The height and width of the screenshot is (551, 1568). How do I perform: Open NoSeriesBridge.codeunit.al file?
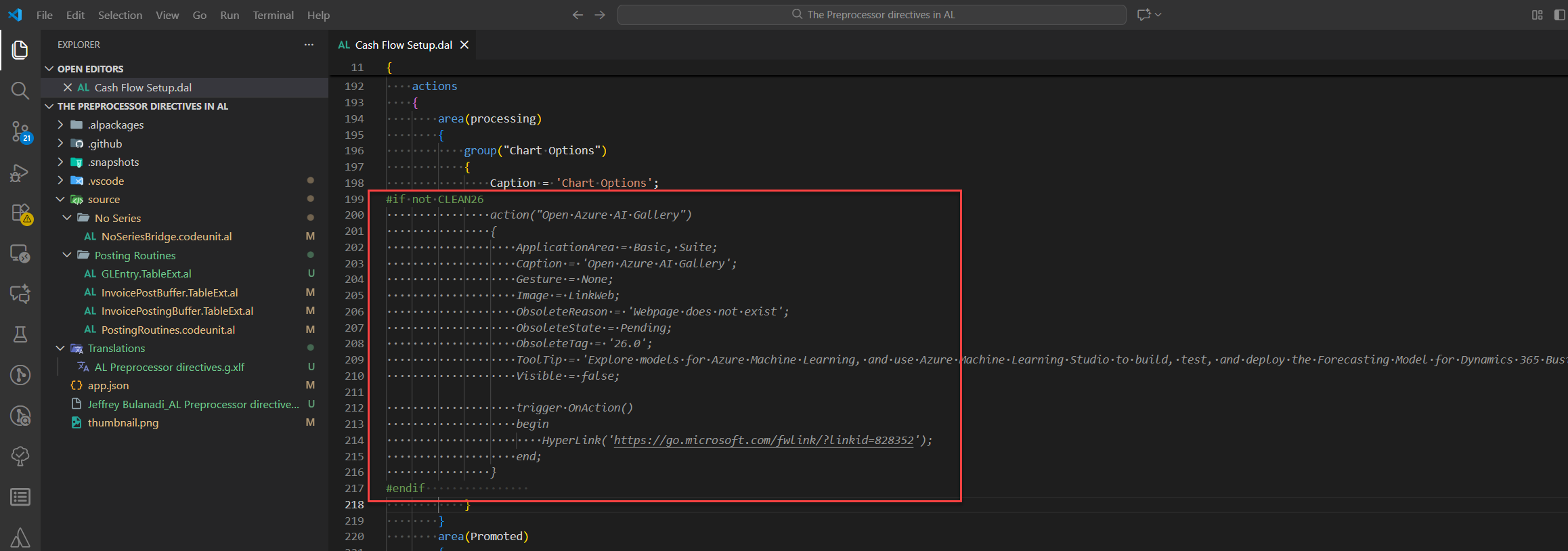coord(167,236)
